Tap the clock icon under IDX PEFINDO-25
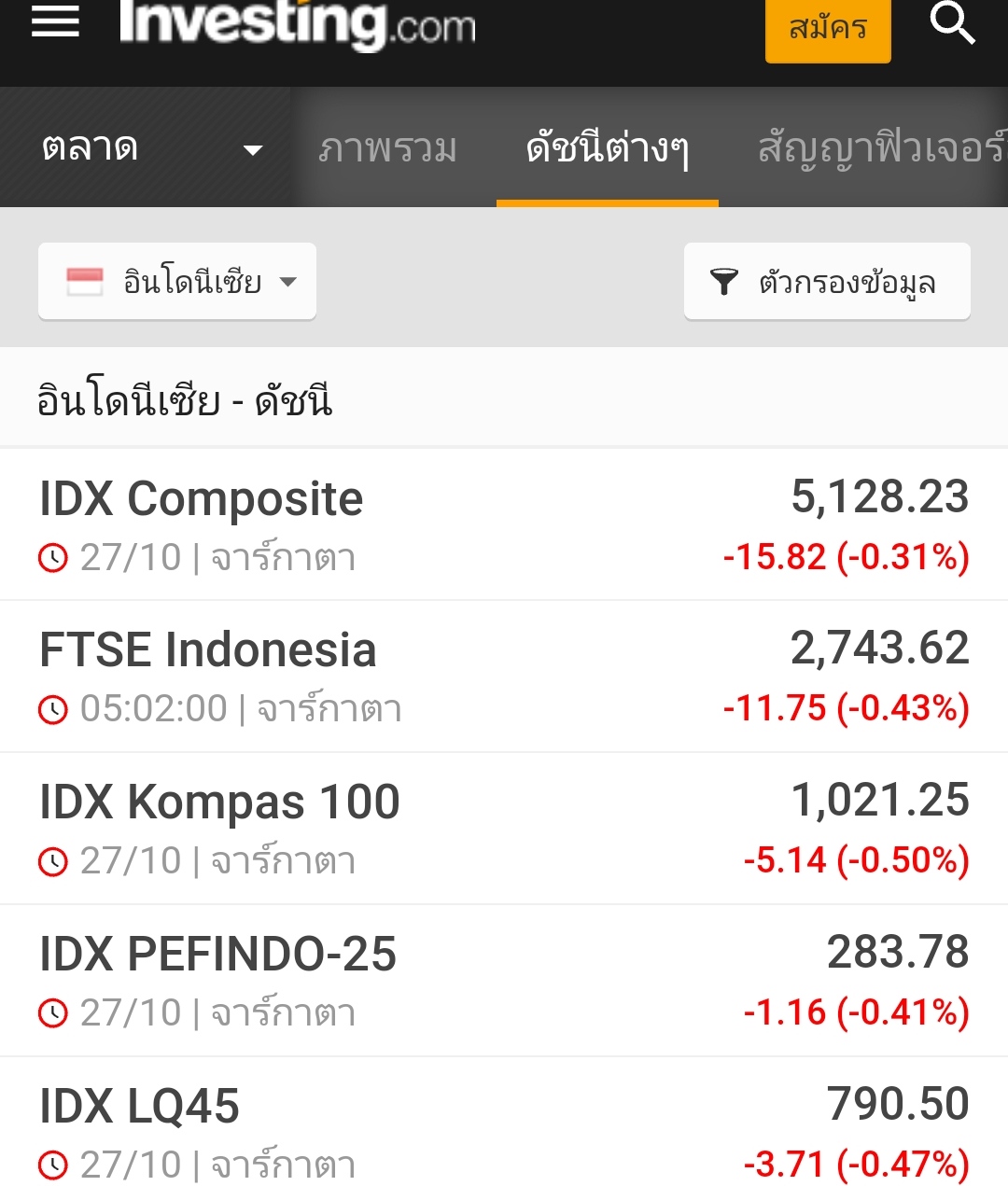The image size is (1008, 1186). pyautogui.click(x=53, y=1013)
